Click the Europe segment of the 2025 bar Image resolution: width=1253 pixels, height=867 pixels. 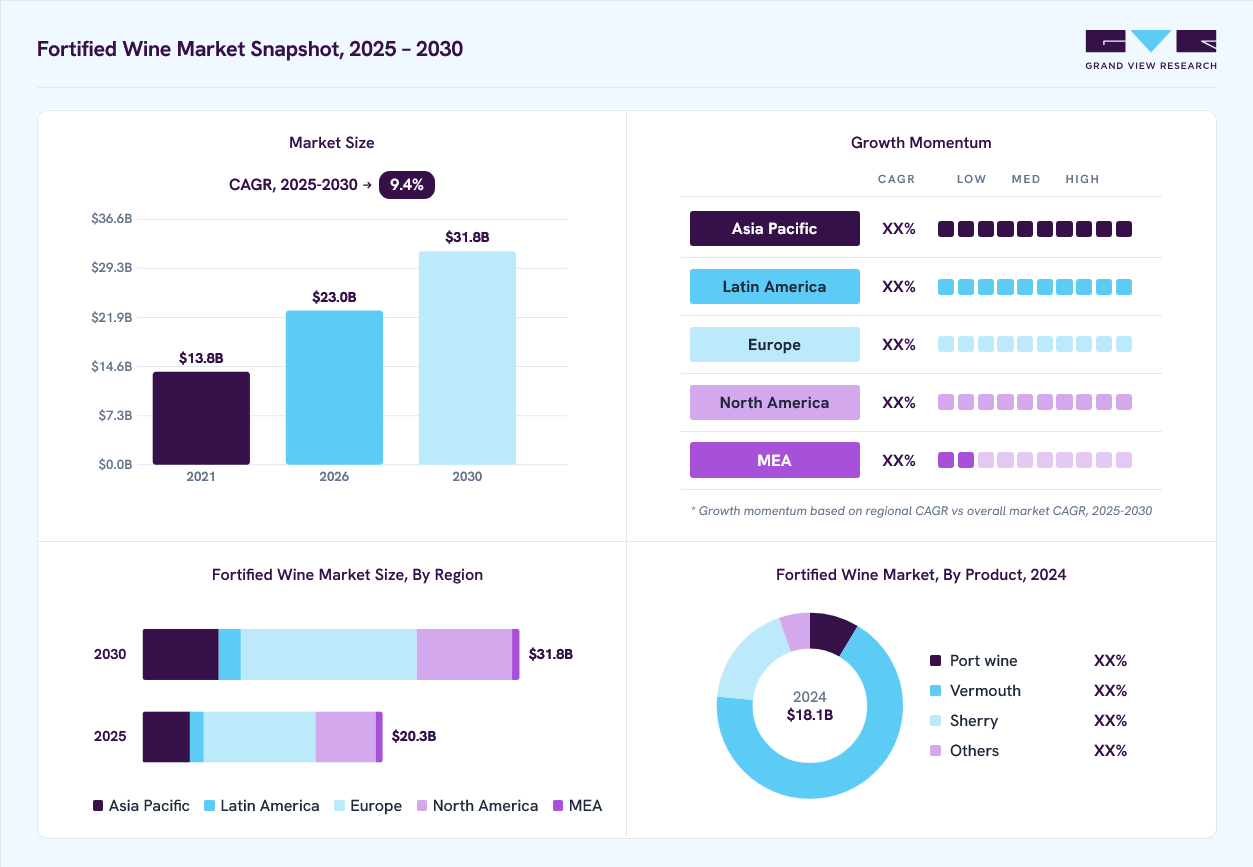pos(260,737)
